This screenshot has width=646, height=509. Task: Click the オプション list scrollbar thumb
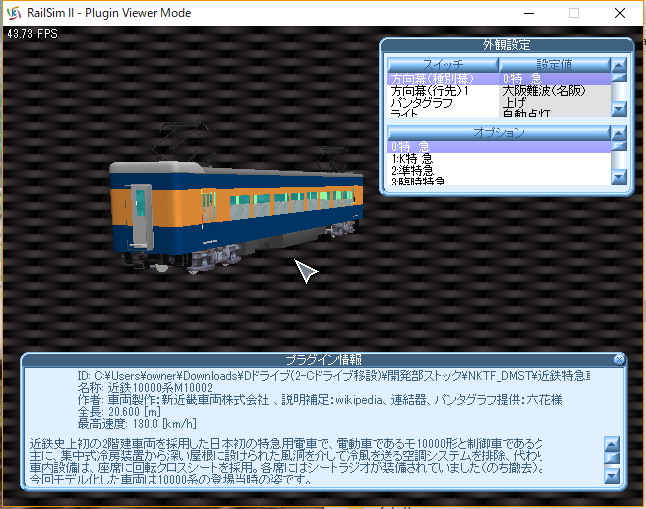619,146
